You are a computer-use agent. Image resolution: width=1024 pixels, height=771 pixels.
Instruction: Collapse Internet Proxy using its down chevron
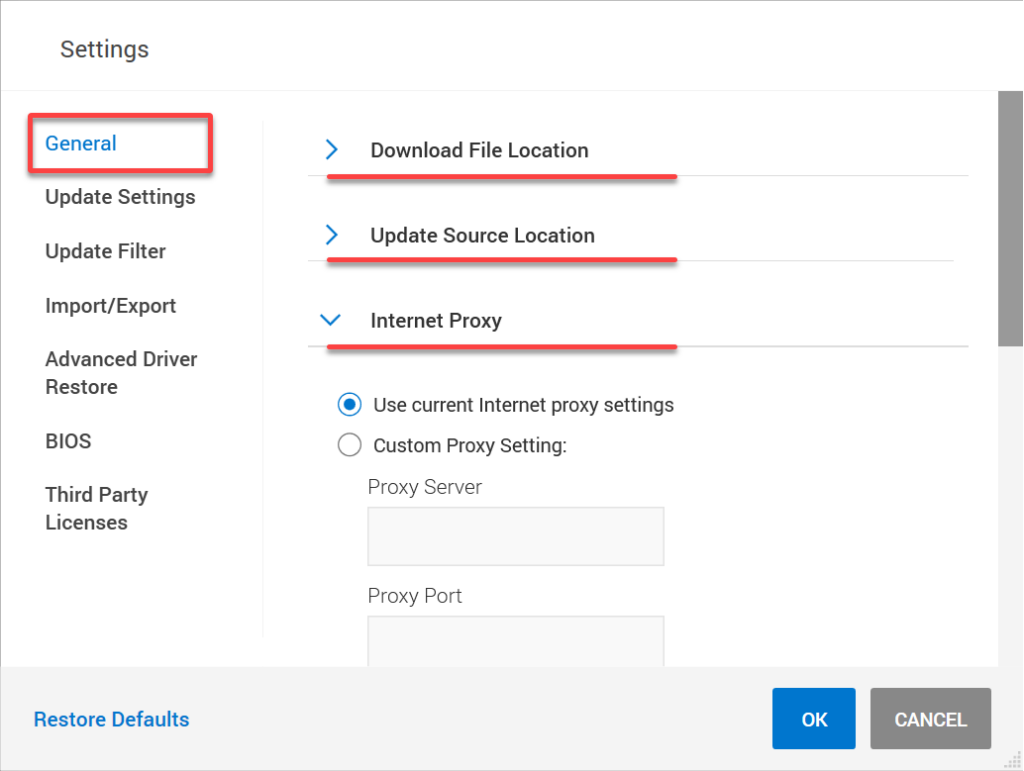pyautogui.click(x=330, y=321)
